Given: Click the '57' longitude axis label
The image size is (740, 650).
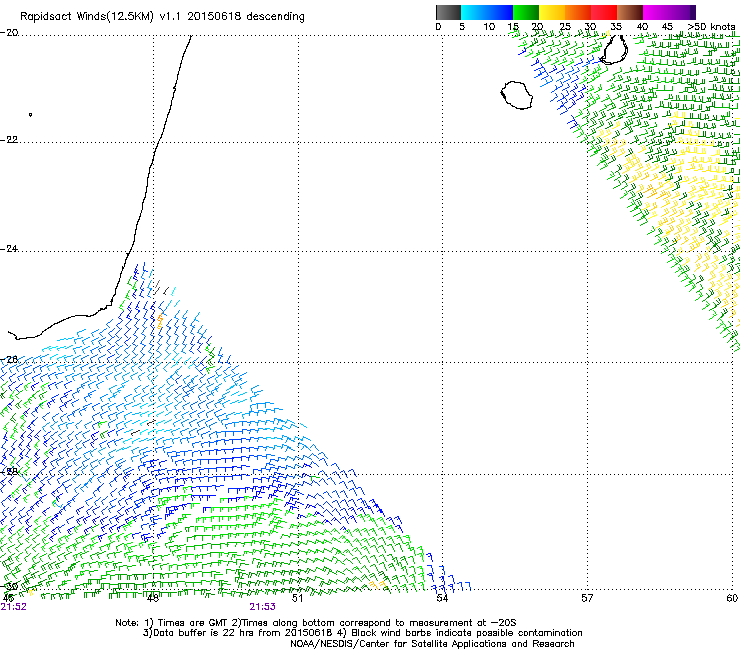Looking at the screenshot, I should [x=587, y=598].
